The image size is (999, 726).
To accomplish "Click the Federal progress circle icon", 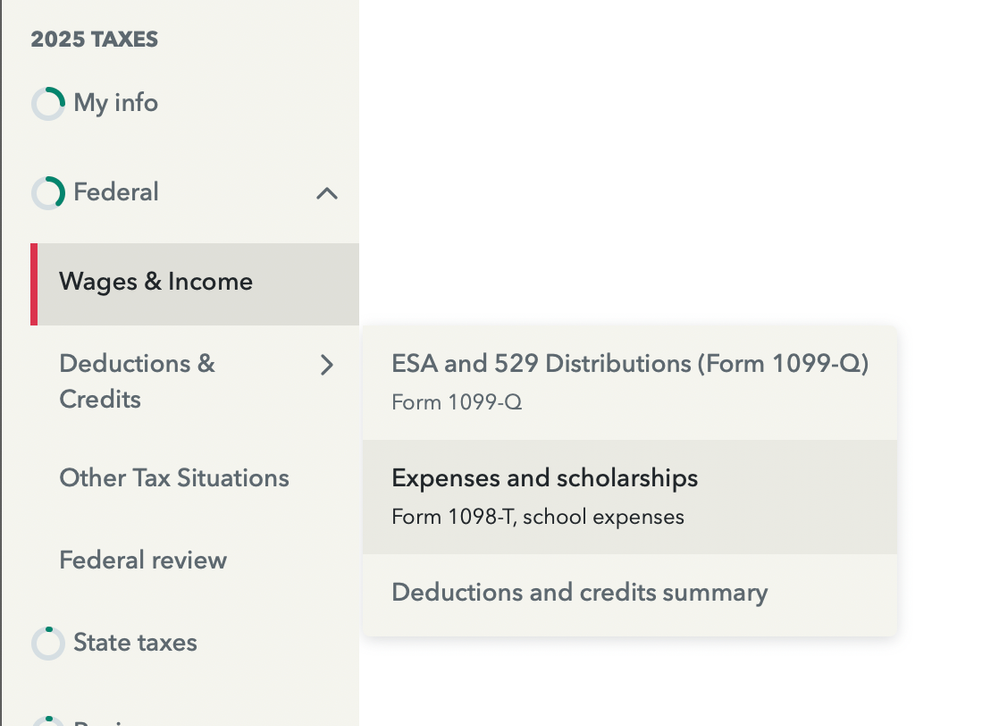I will pos(48,193).
